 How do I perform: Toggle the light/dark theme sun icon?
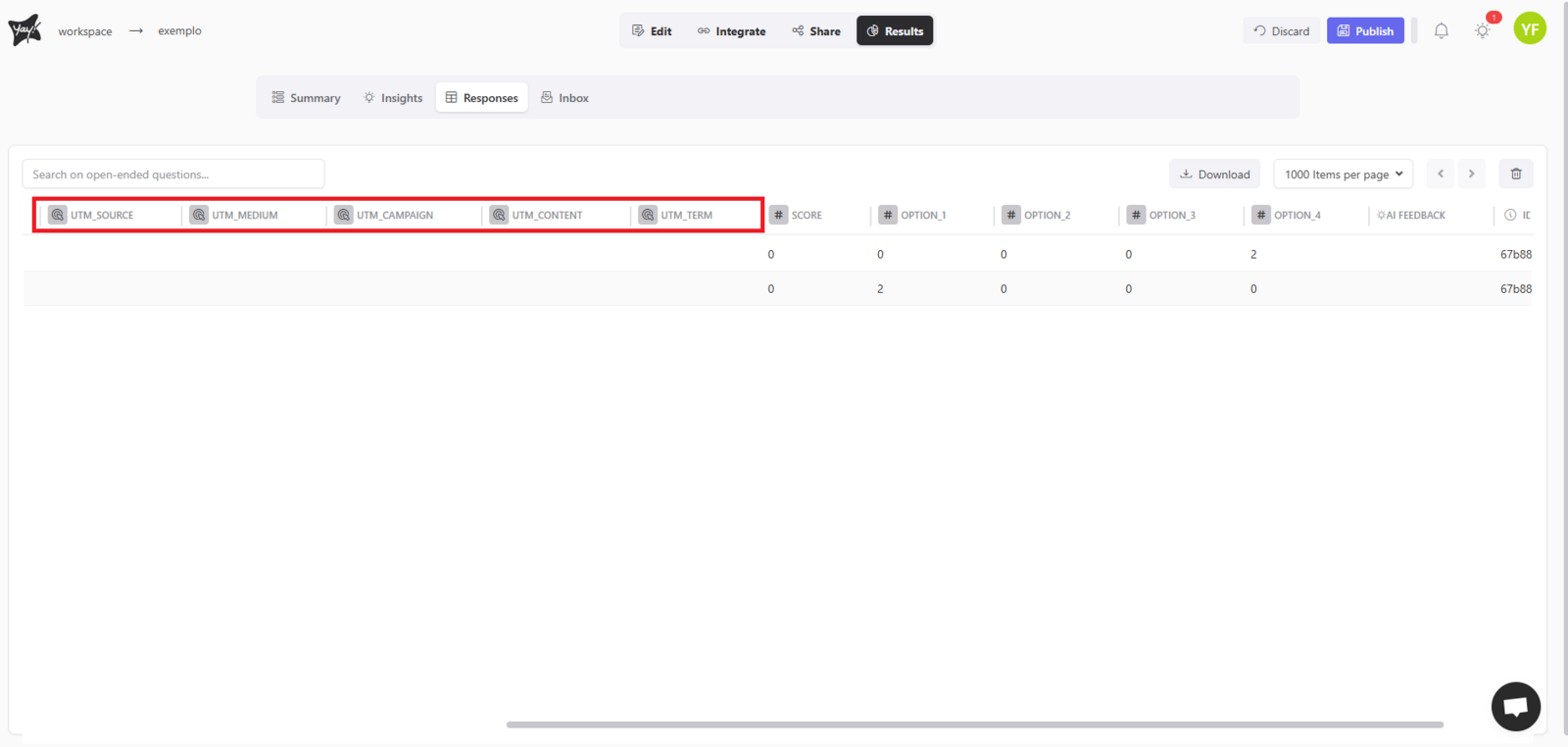[1482, 31]
